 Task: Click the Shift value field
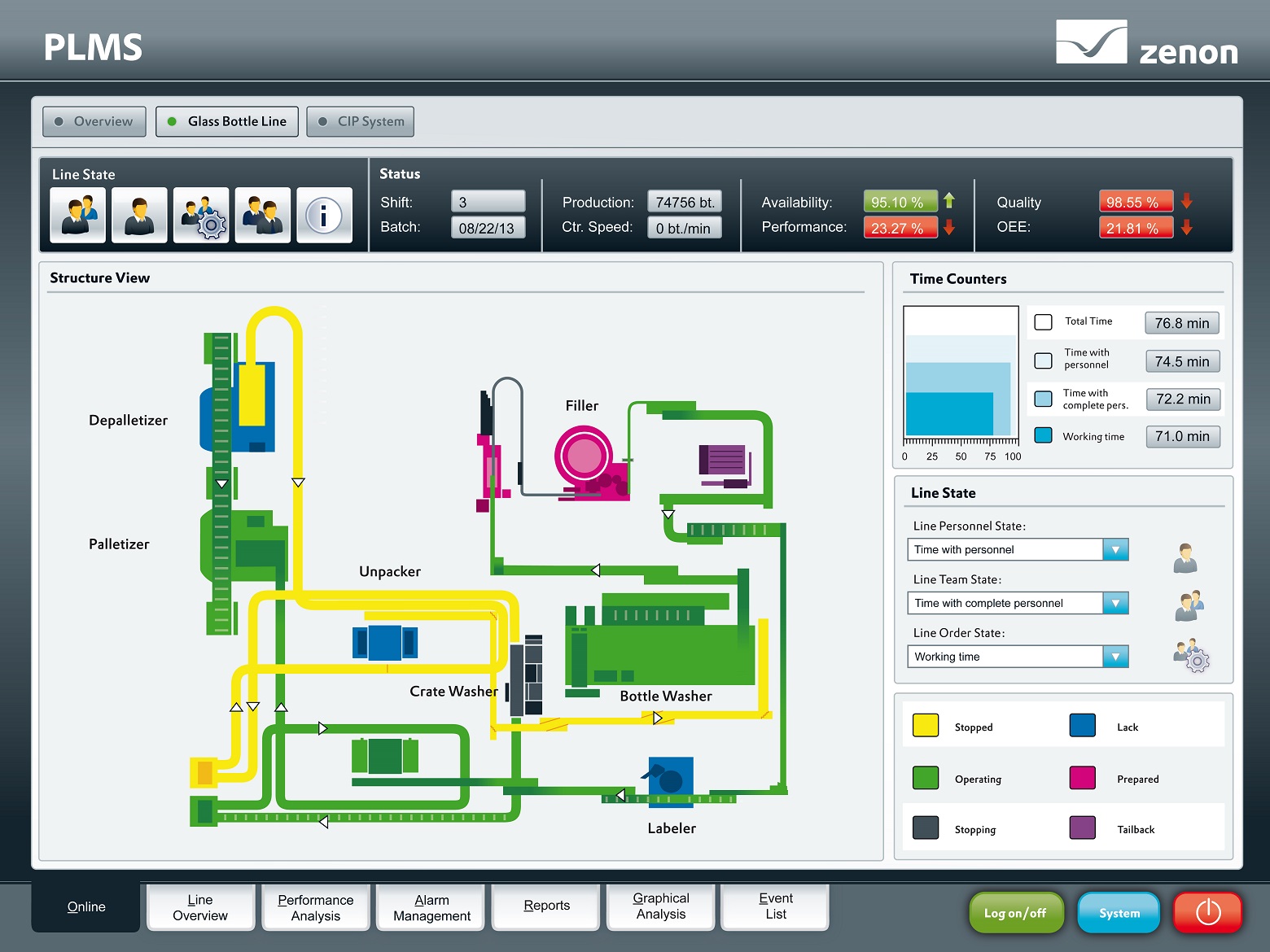click(488, 202)
